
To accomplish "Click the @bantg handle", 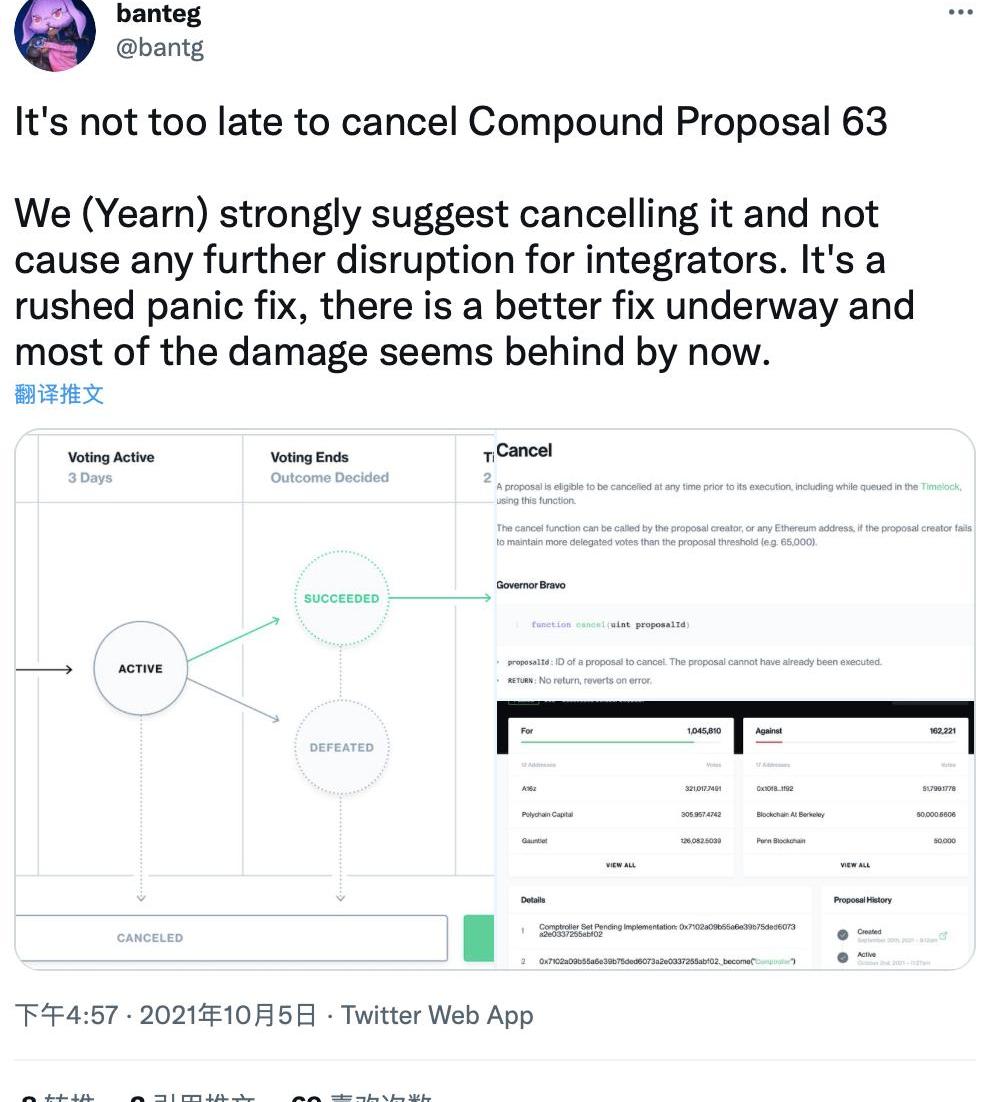I will coord(160,47).
